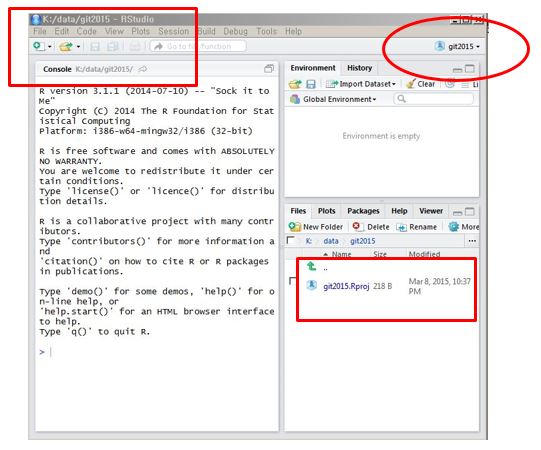Viewport: 541px width, 450px height.
Task: Click the Open File folder icon
Action: (66, 46)
